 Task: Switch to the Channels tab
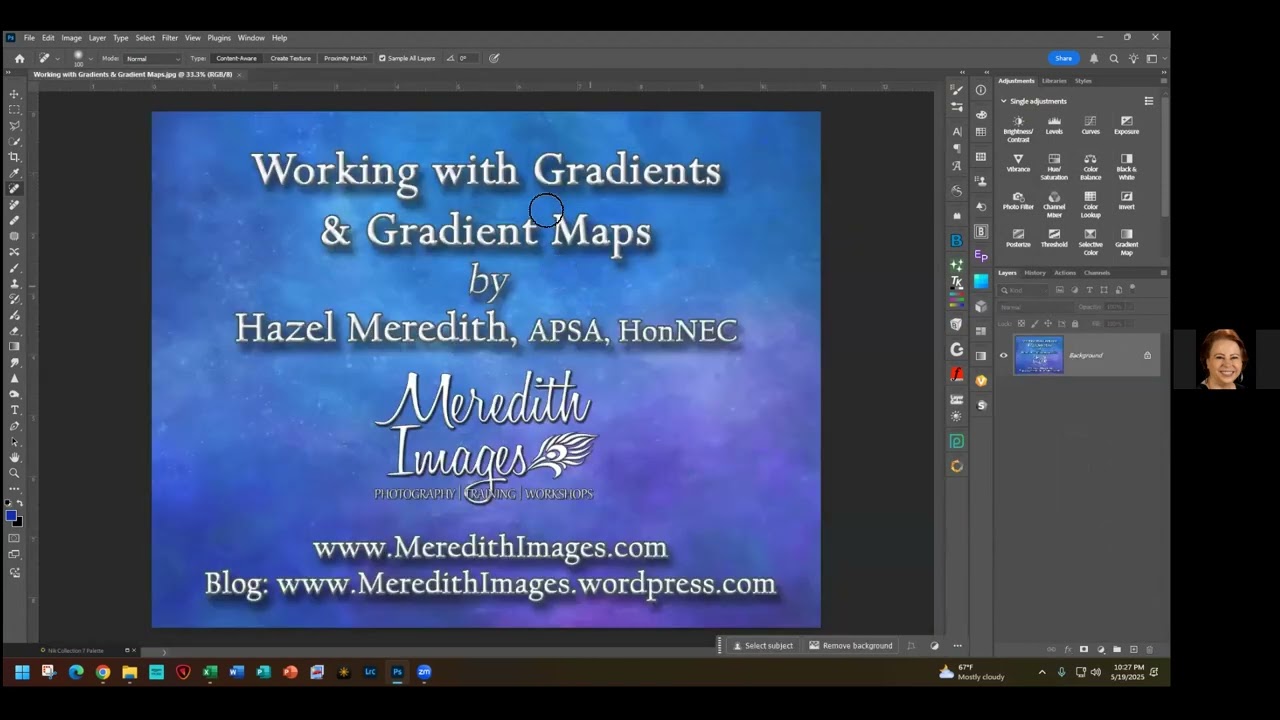[1097, 273]
